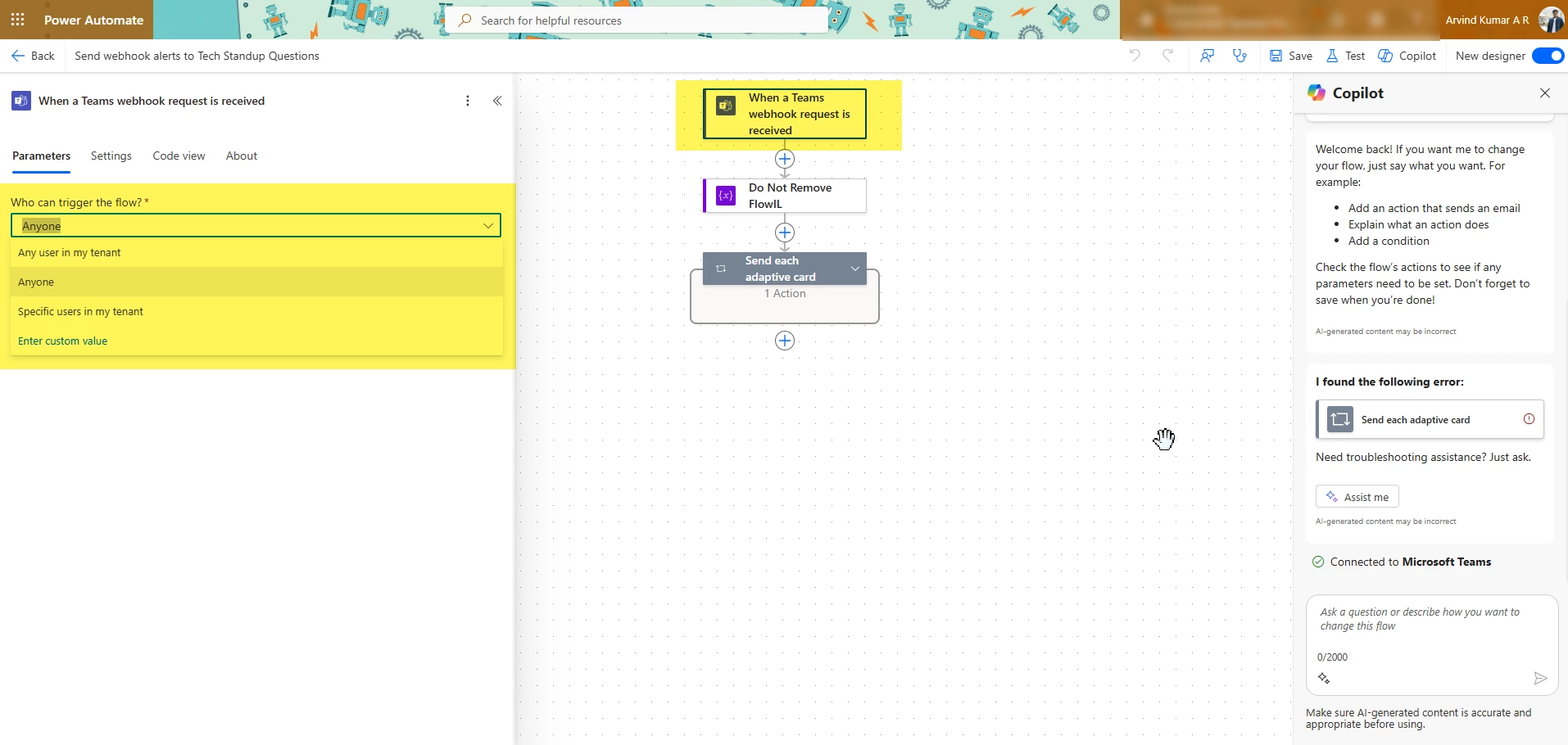The height and width of the screenshot is (745, 1568).
Task: Click the Do Not Remove FlowIL variable icon
Action: [726, 196]
